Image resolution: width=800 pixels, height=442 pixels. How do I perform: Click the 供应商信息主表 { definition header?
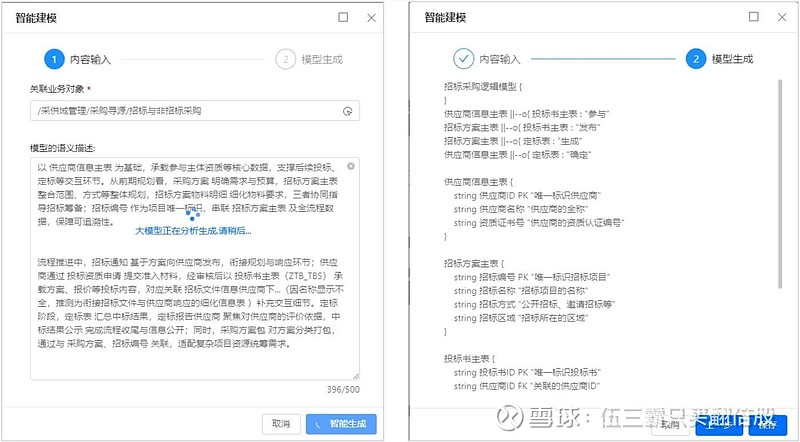point(479,182)
